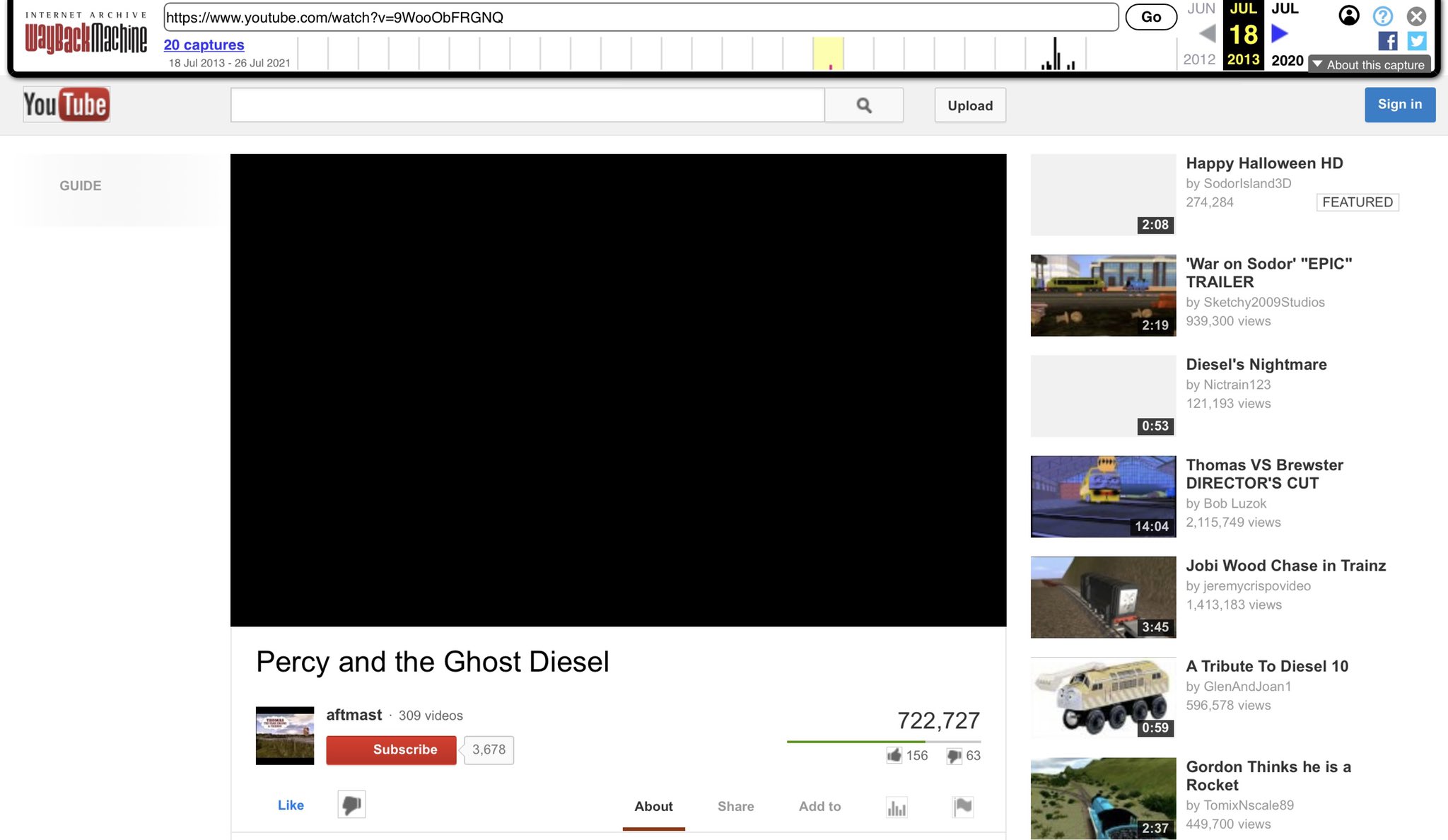The height and width of the screenshot is (840, 1448).
Task: Click the search magnifier icon
Action: click(864, 105)
